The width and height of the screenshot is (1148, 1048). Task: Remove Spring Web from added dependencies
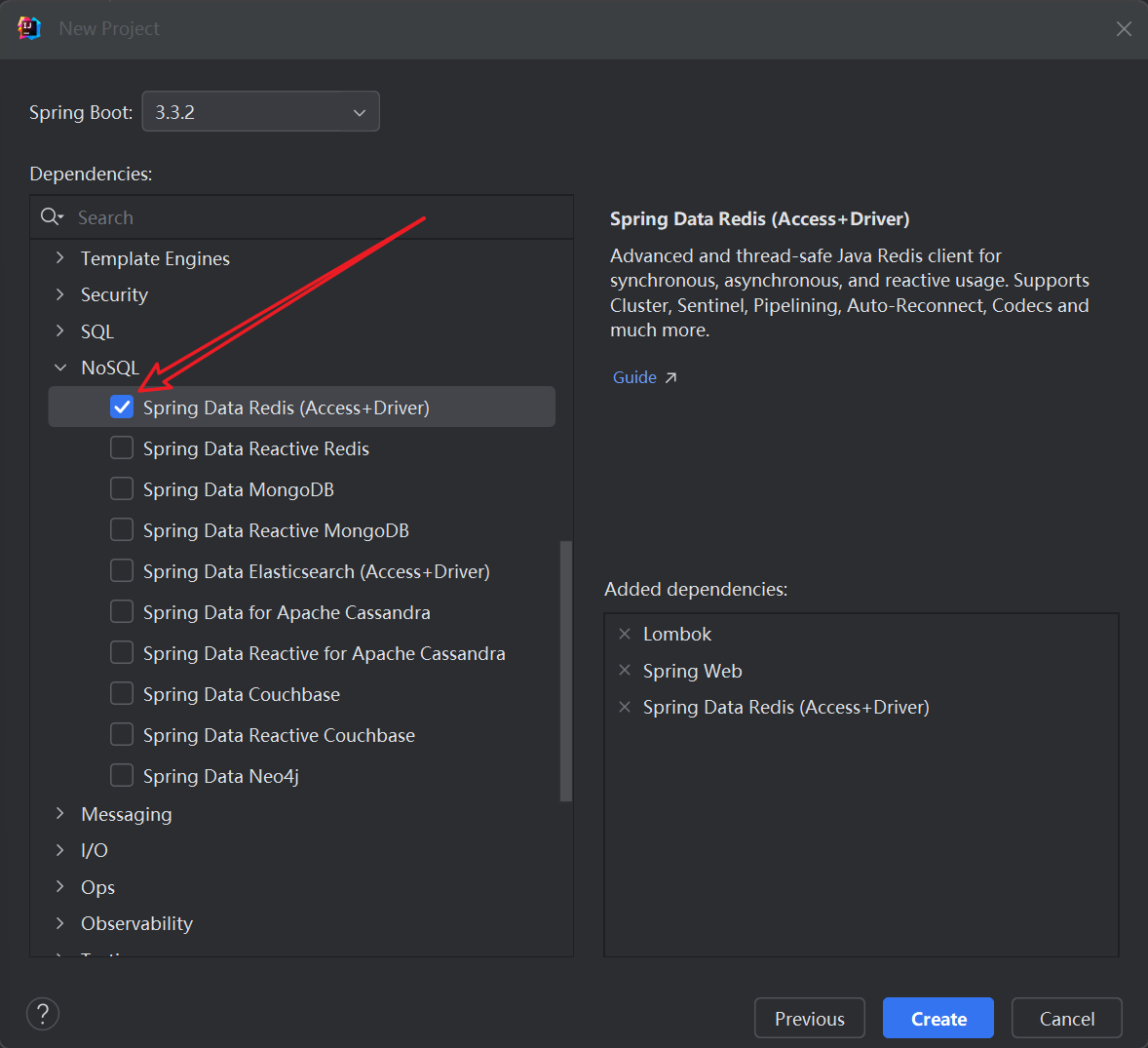coord(625,670)
